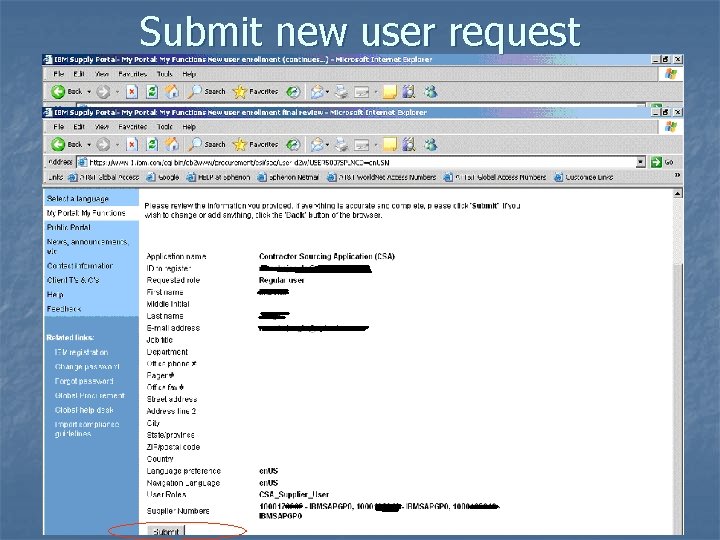Open Global help desk related link
The height and width of the screenshot is (540, 720).
84,410
